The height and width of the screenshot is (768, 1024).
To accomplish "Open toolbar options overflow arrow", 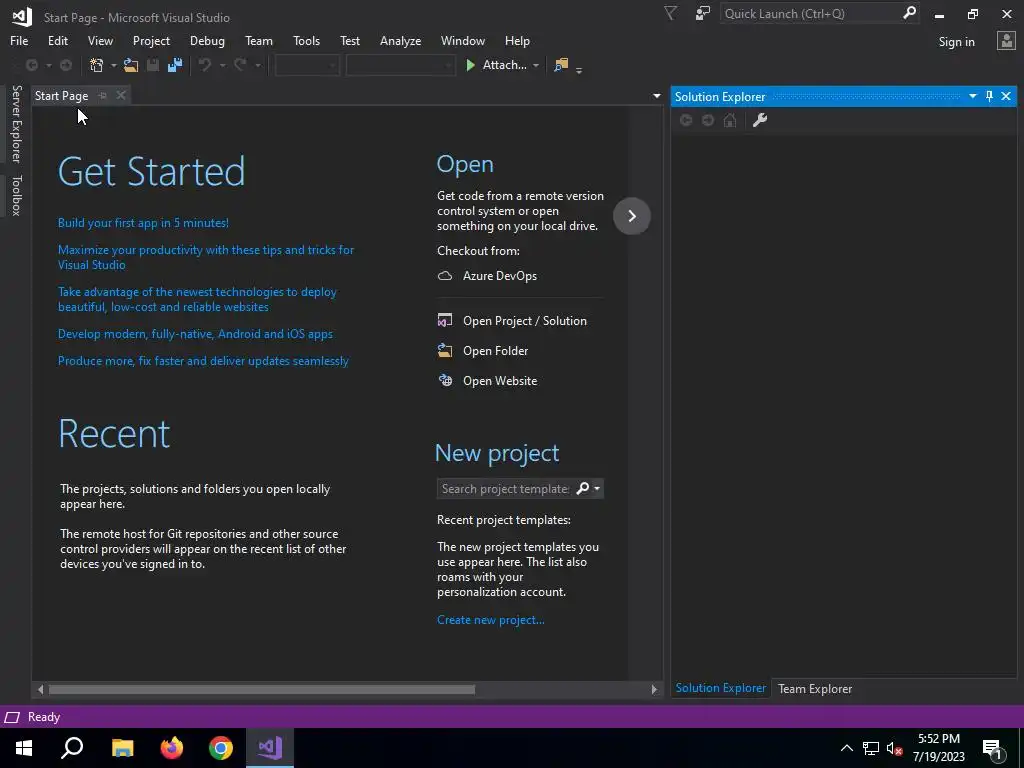I will pos(579,69).
